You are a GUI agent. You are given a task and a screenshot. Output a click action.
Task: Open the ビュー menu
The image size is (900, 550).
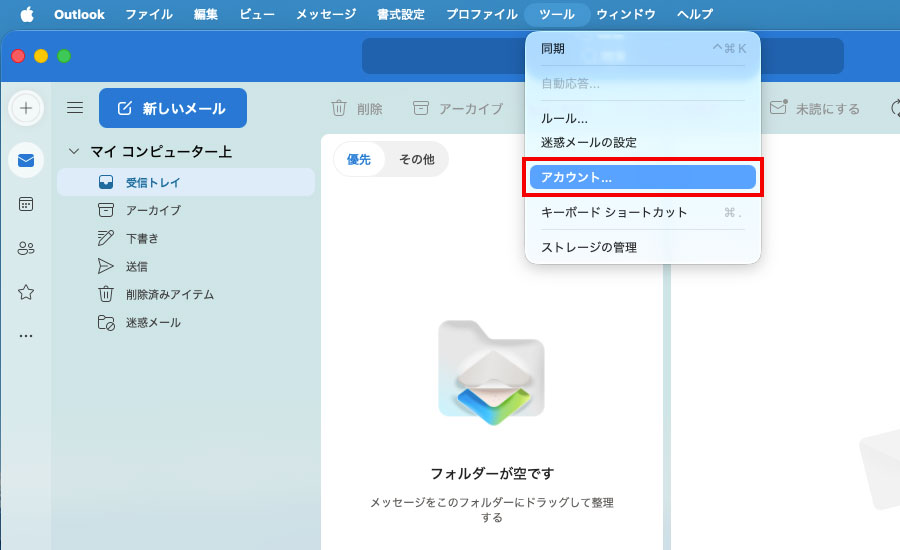point(257,14)
